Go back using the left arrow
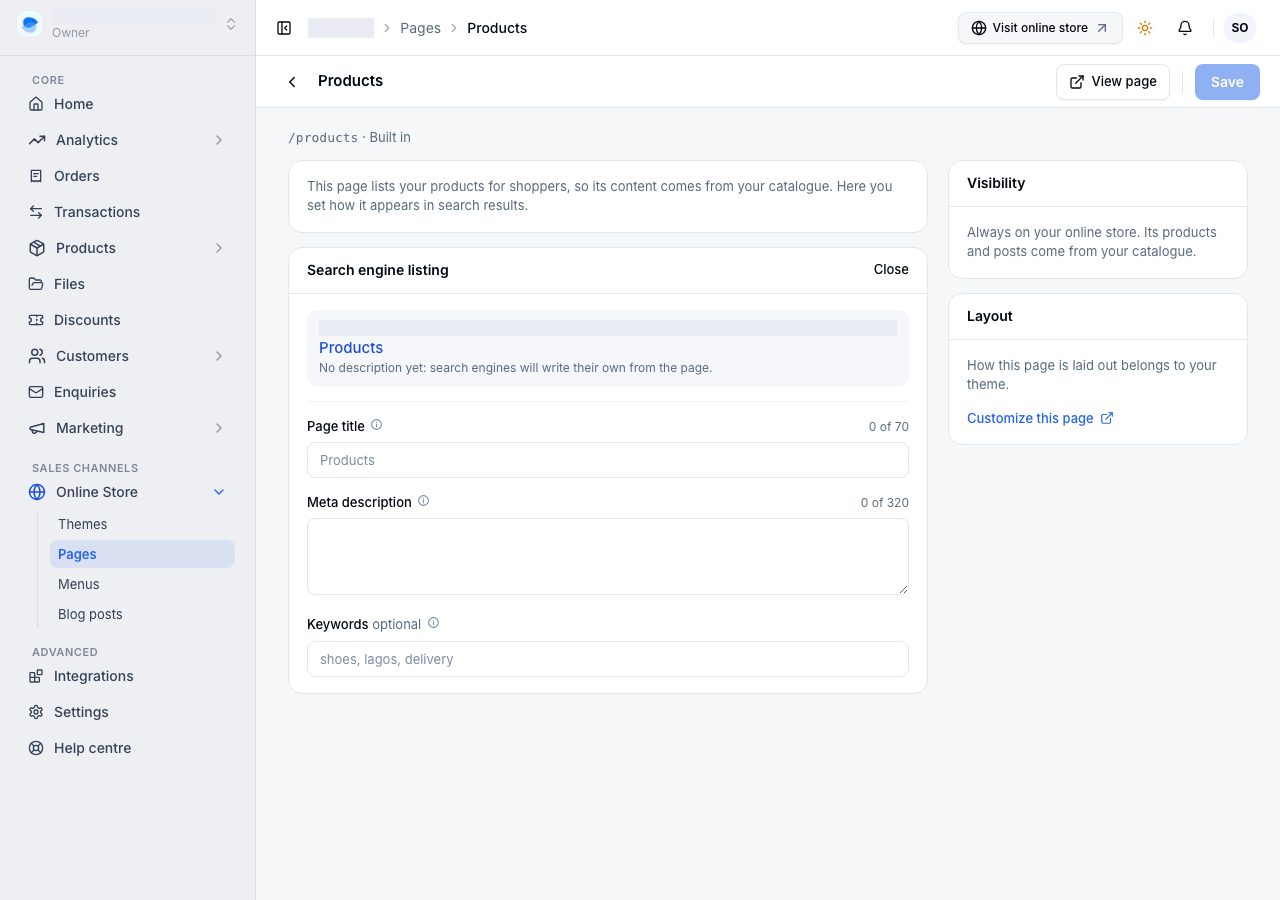This screenshot has height=900, width=1280. tap(292, 82)
